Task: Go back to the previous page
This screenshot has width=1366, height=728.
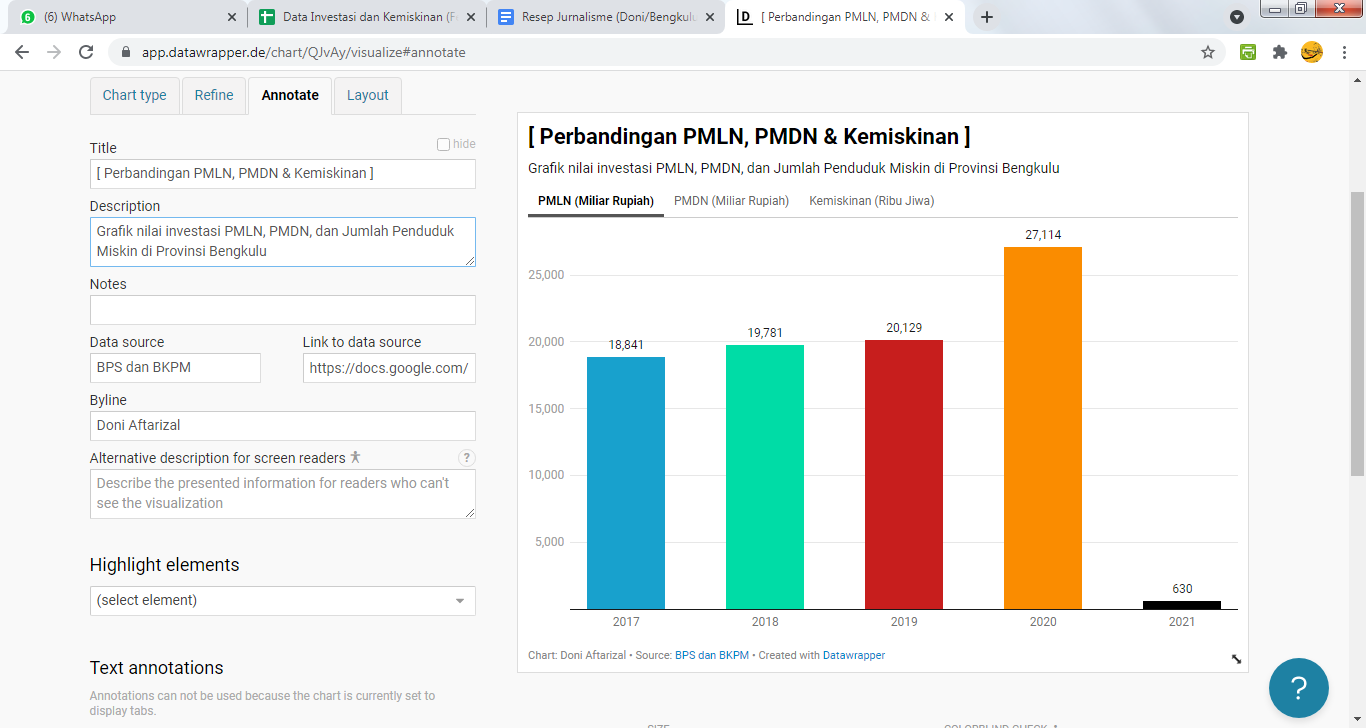Action: pos(22,52)
